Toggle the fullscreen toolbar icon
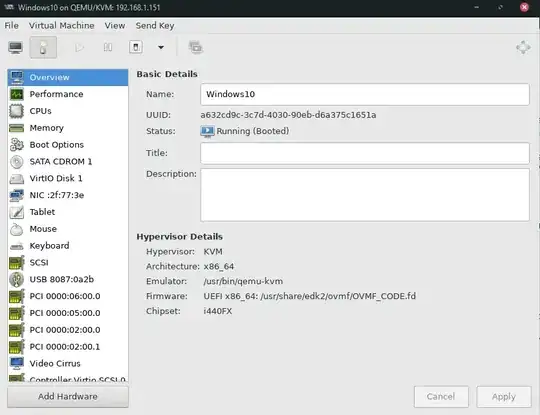Viewport: 540px width, 415px height. 523,47
